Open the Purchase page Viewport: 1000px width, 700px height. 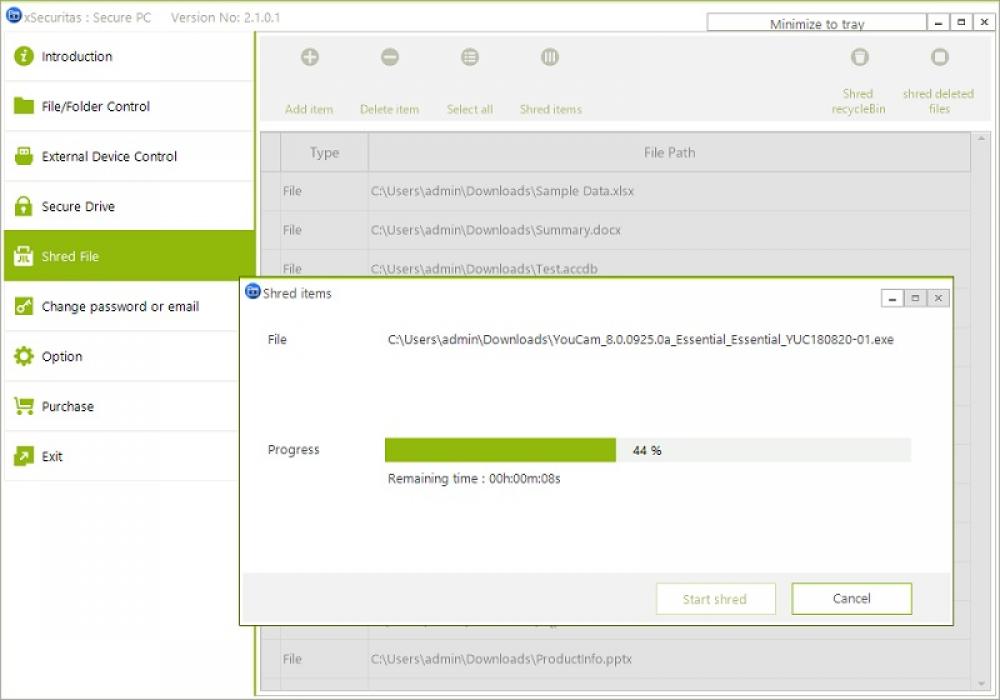[68, 406]
